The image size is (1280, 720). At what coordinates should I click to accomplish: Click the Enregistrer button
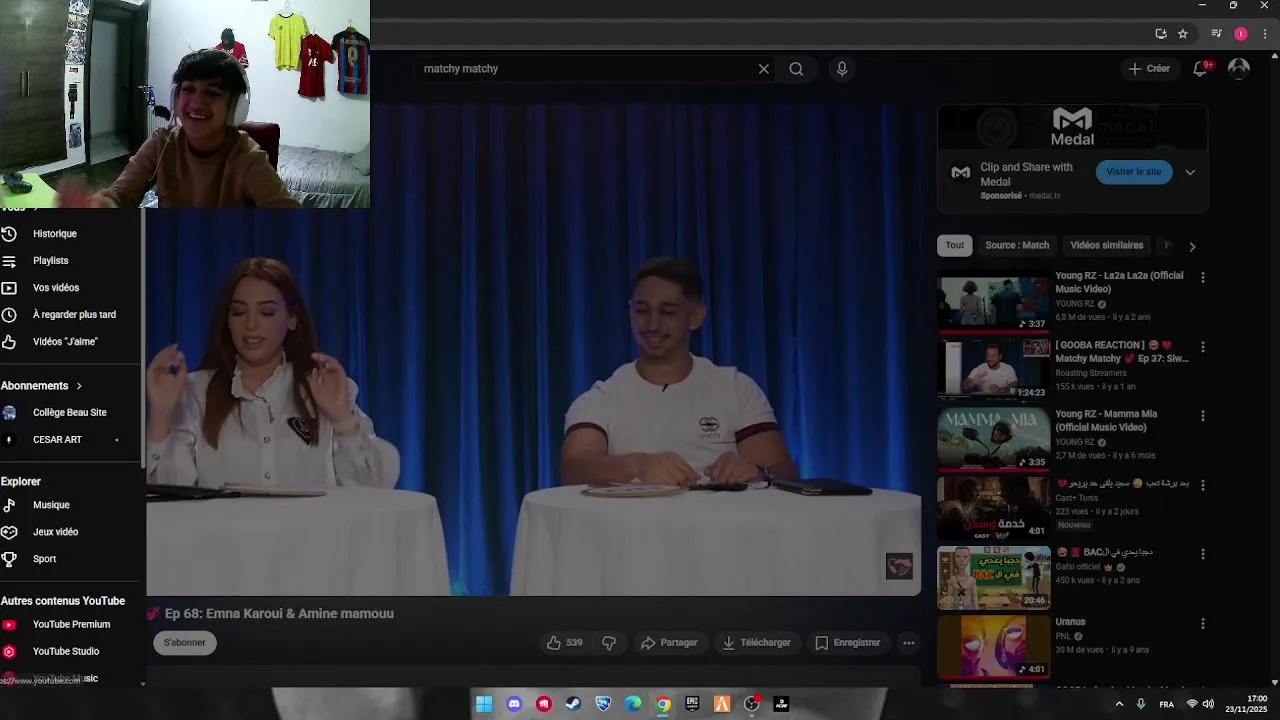[x=847, y=643]
